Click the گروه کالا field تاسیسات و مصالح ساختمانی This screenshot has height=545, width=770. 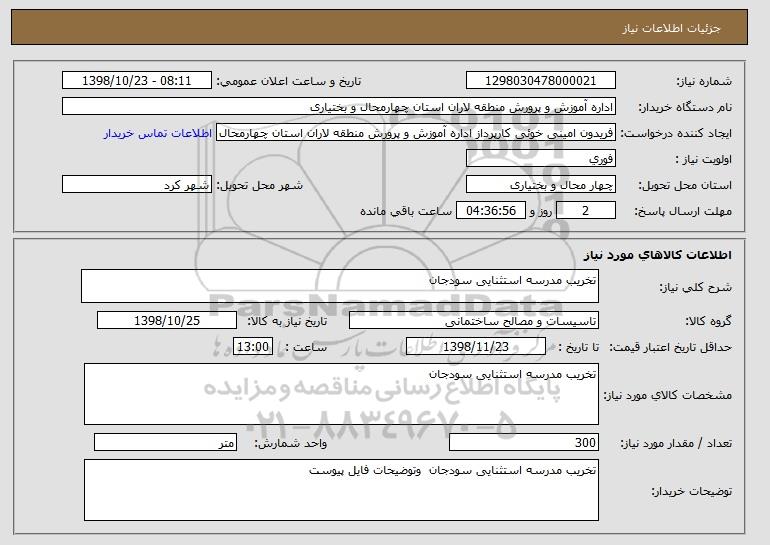474,321
